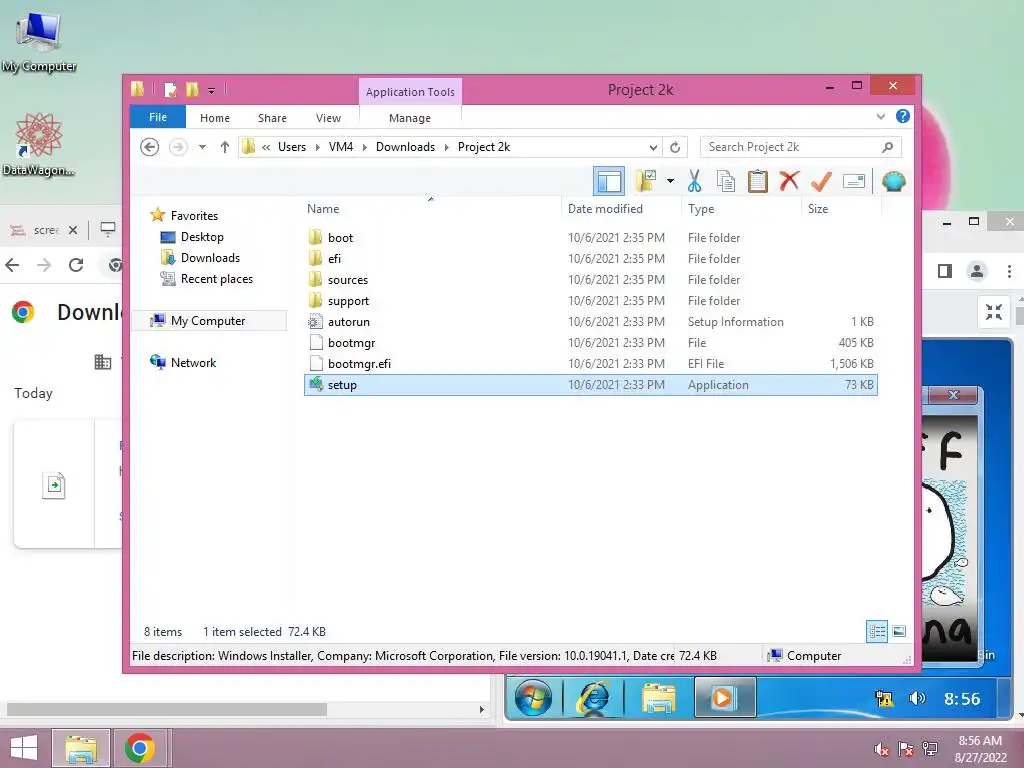Select the bootmgr.efi file

tap(590, 364)
